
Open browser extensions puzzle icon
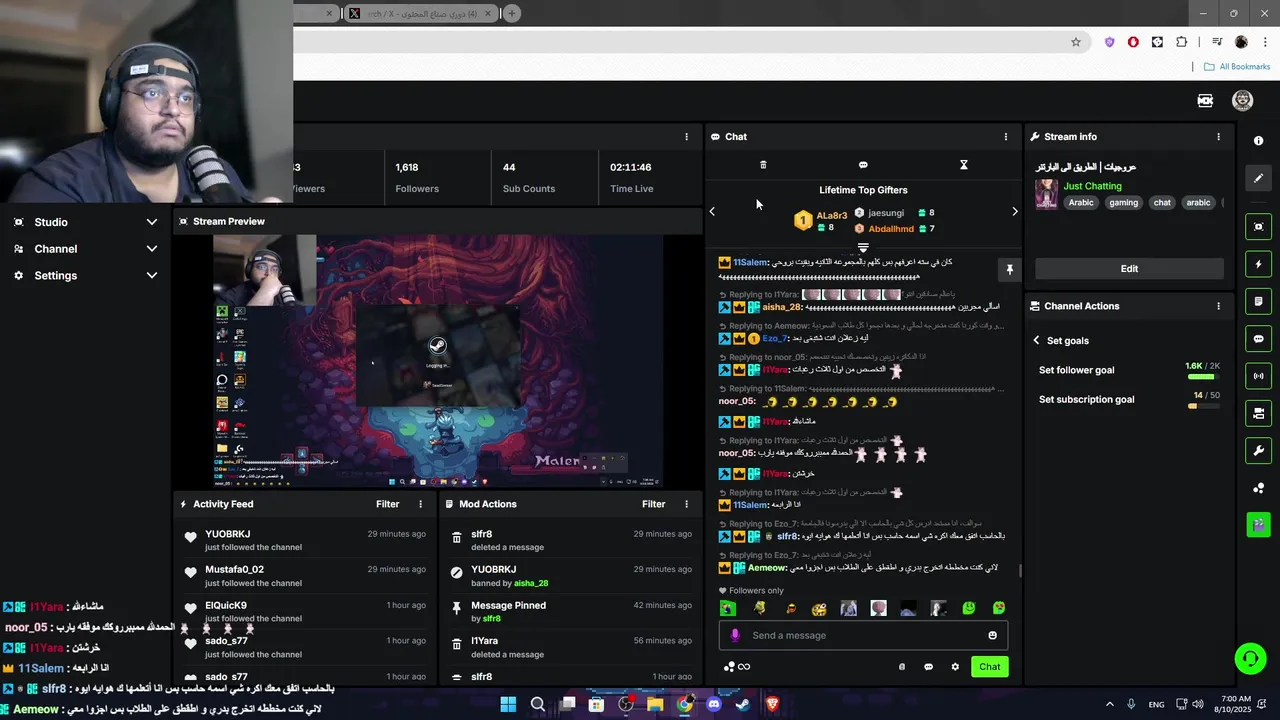coord(1182,42)
